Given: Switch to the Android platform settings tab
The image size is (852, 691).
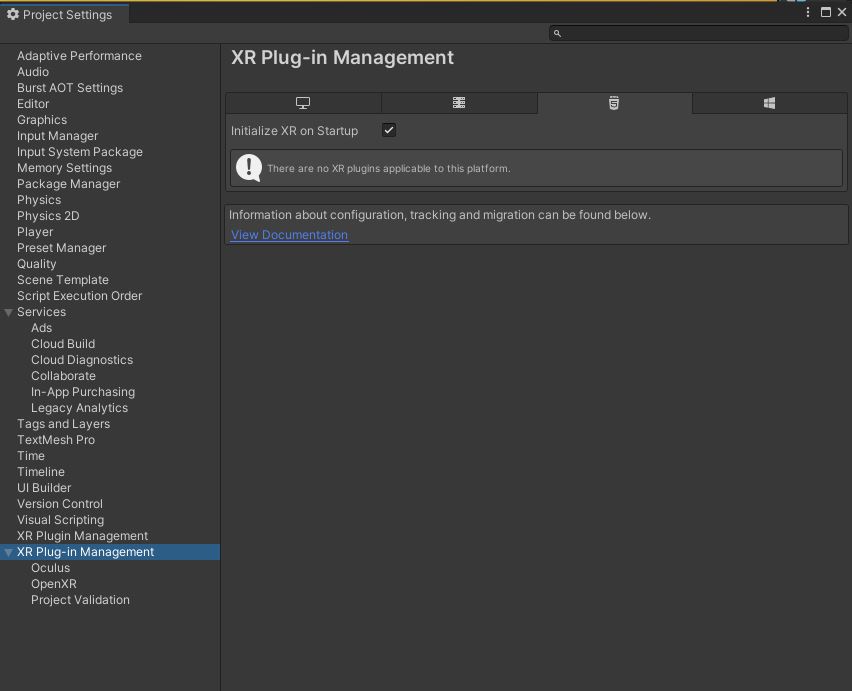Looking at the screenshot, I should click(459, 103).
